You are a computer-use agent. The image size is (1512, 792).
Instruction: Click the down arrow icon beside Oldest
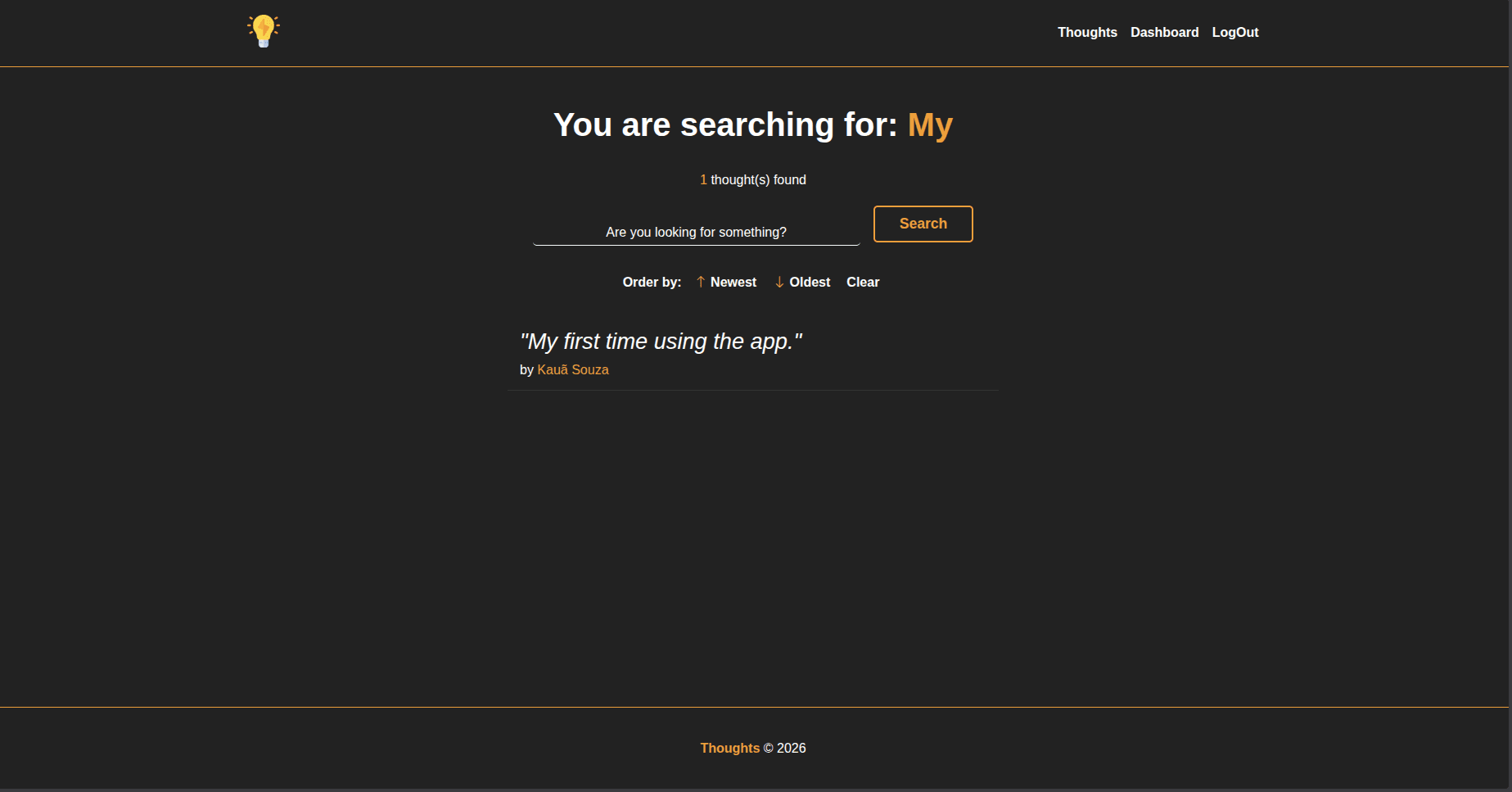click(x=779, y=282)
